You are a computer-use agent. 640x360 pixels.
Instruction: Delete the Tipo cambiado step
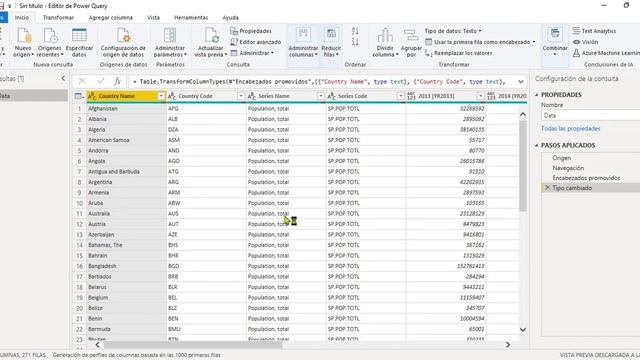pyautogui.click(x=547, y=188)
